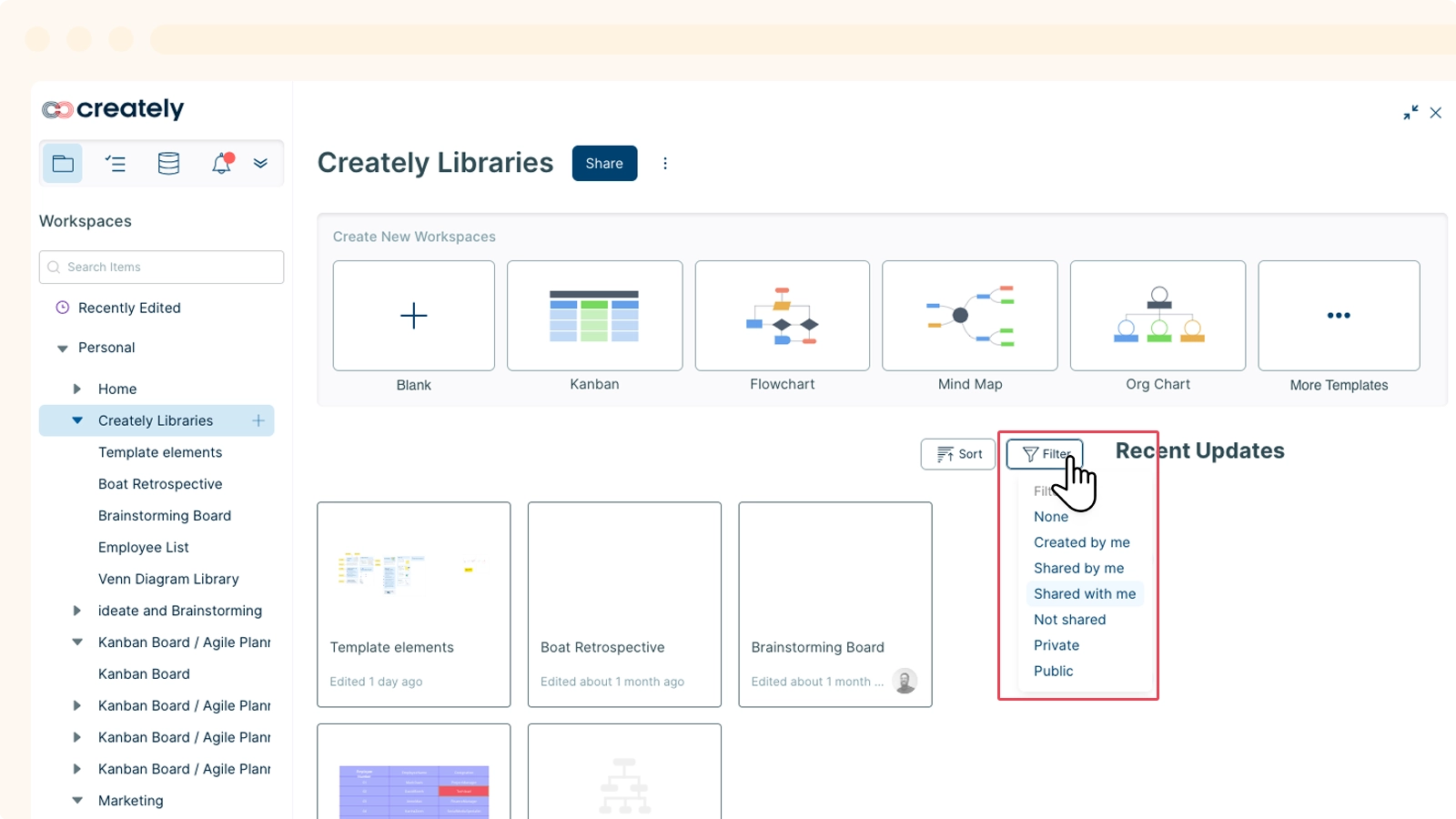
Task: Open the Template elements card
Action: click(x=414, y=604)
